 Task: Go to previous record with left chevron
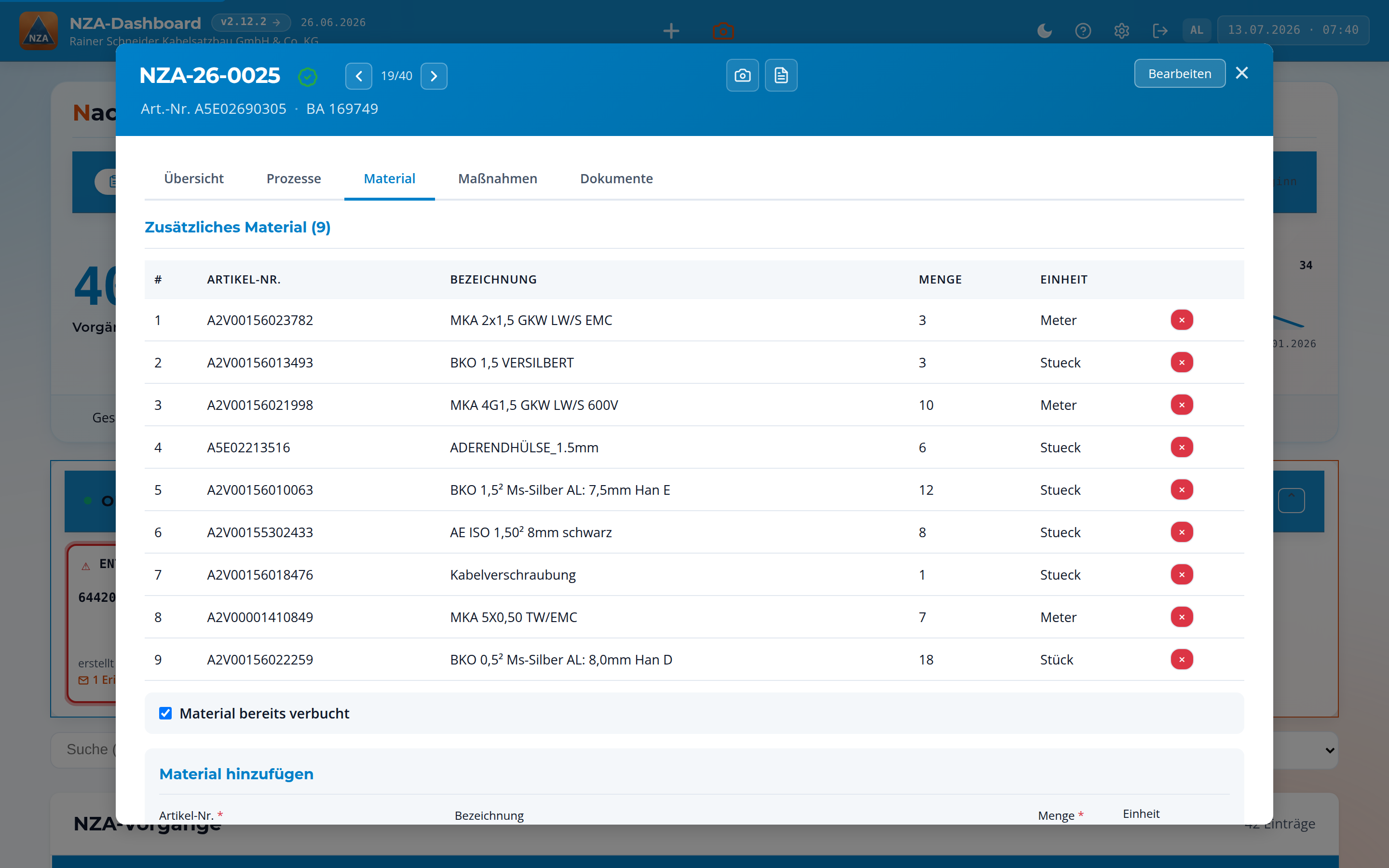click(359, 76)
